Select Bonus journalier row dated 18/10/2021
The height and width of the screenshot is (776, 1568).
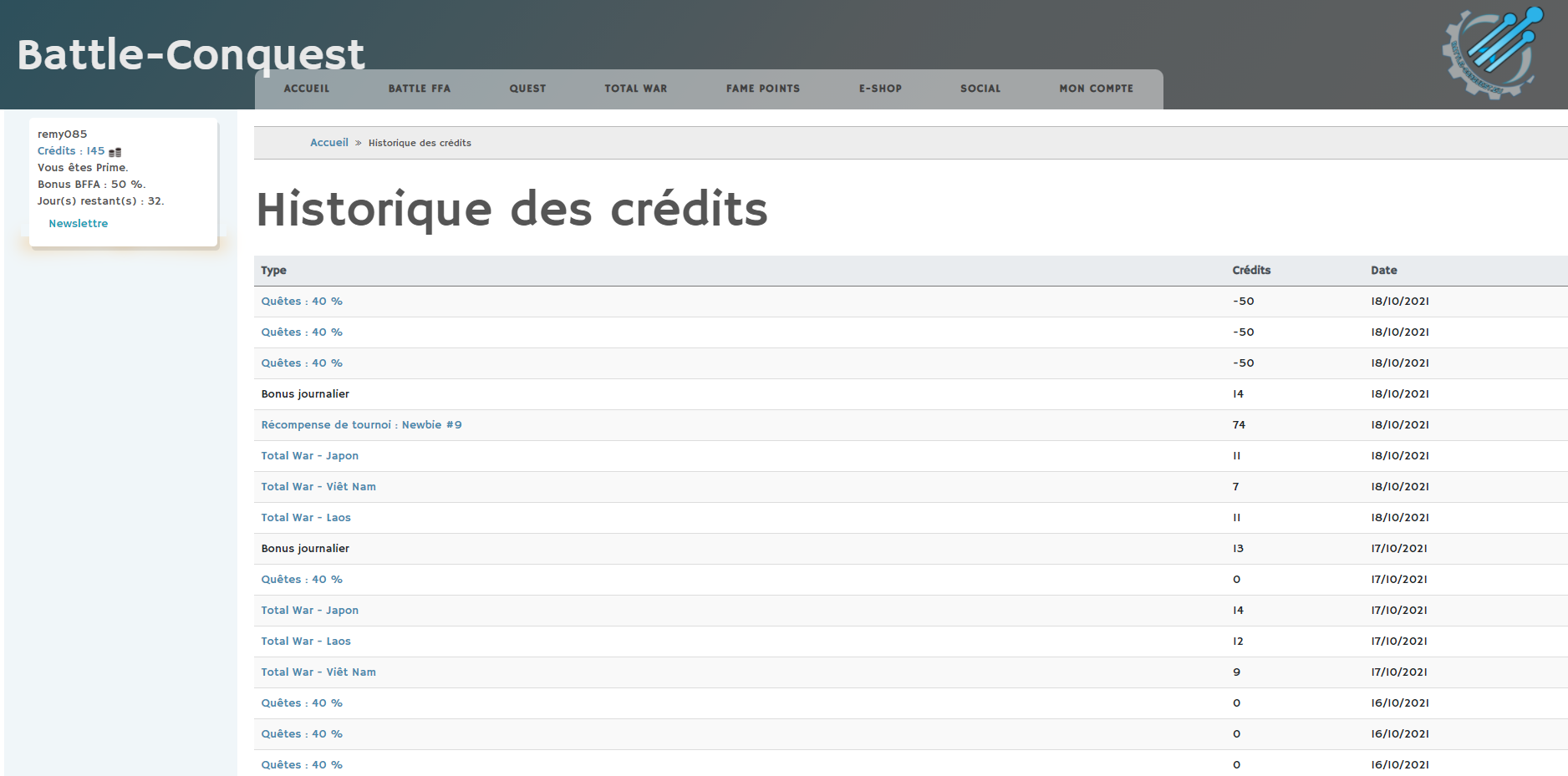(x=911, y=394)
